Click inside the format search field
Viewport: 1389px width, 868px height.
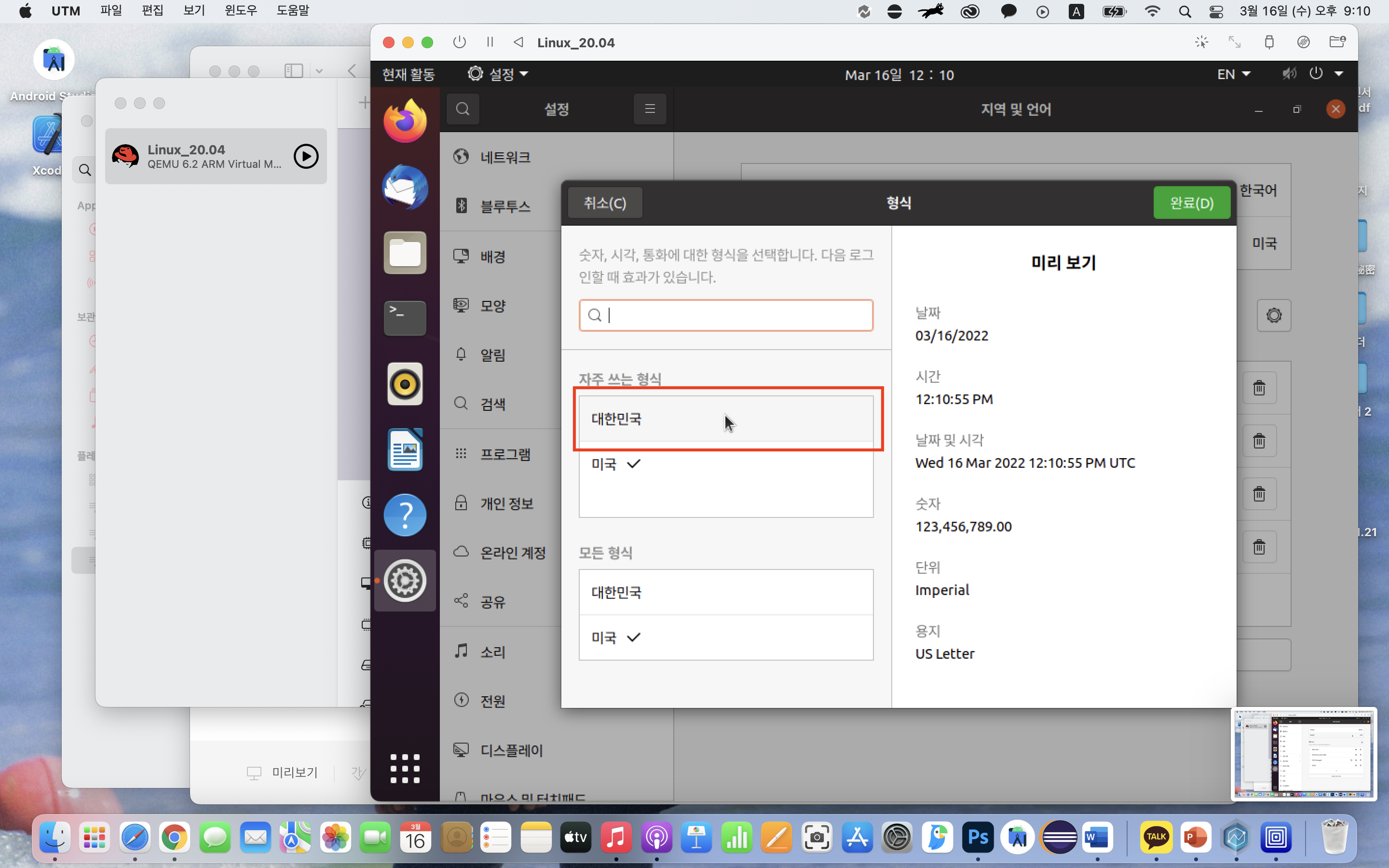tap(735, 315)
